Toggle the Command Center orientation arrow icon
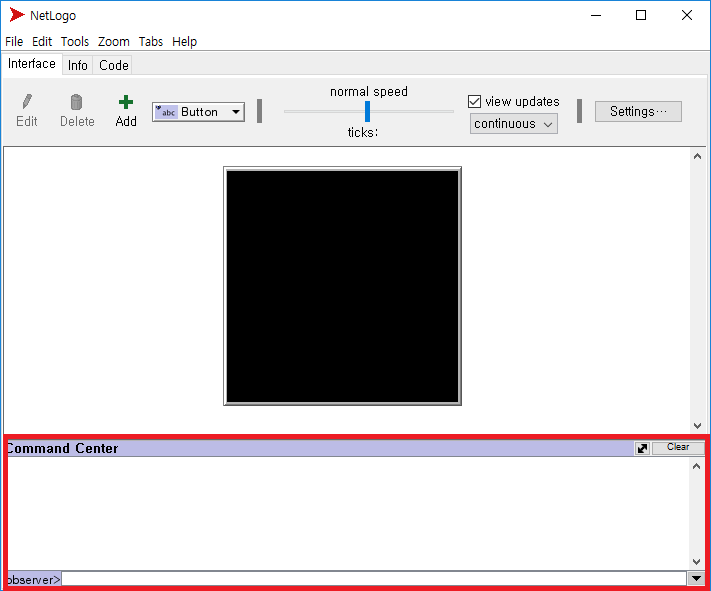Image resolution: width=711 pixels, height=591 pixels. (x=642, y=448)
